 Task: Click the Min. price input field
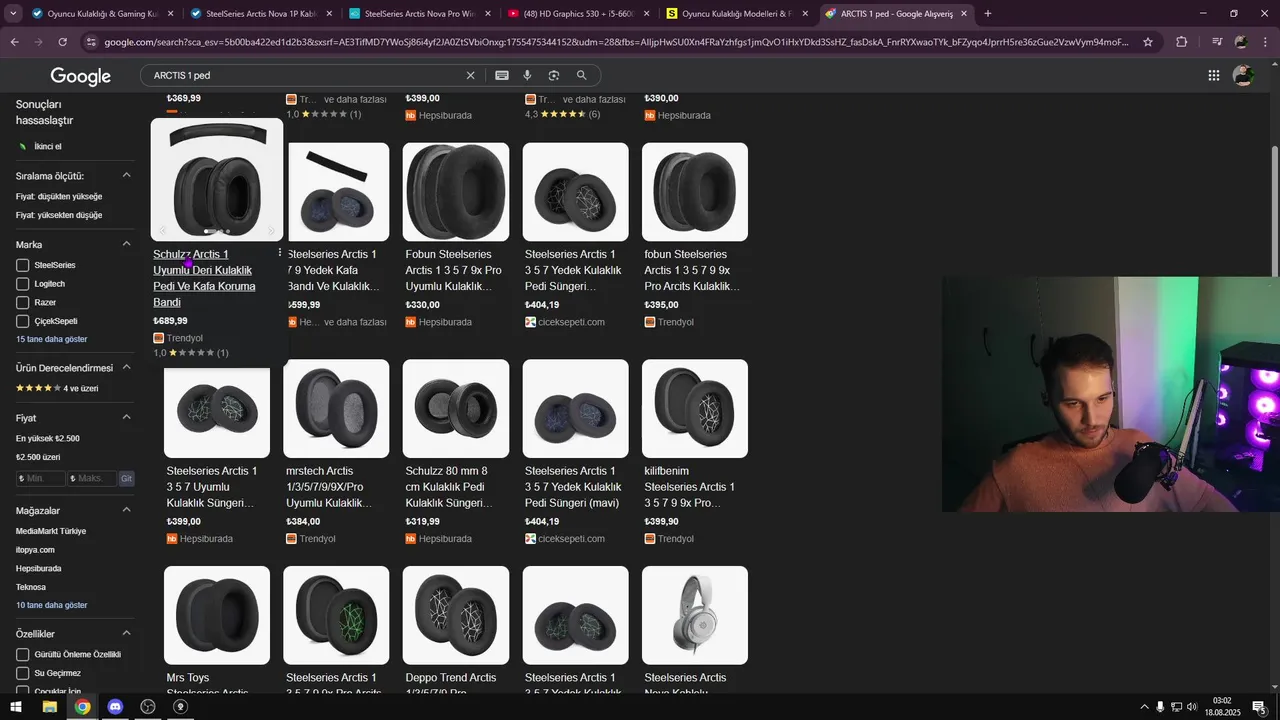coord(41,479)
